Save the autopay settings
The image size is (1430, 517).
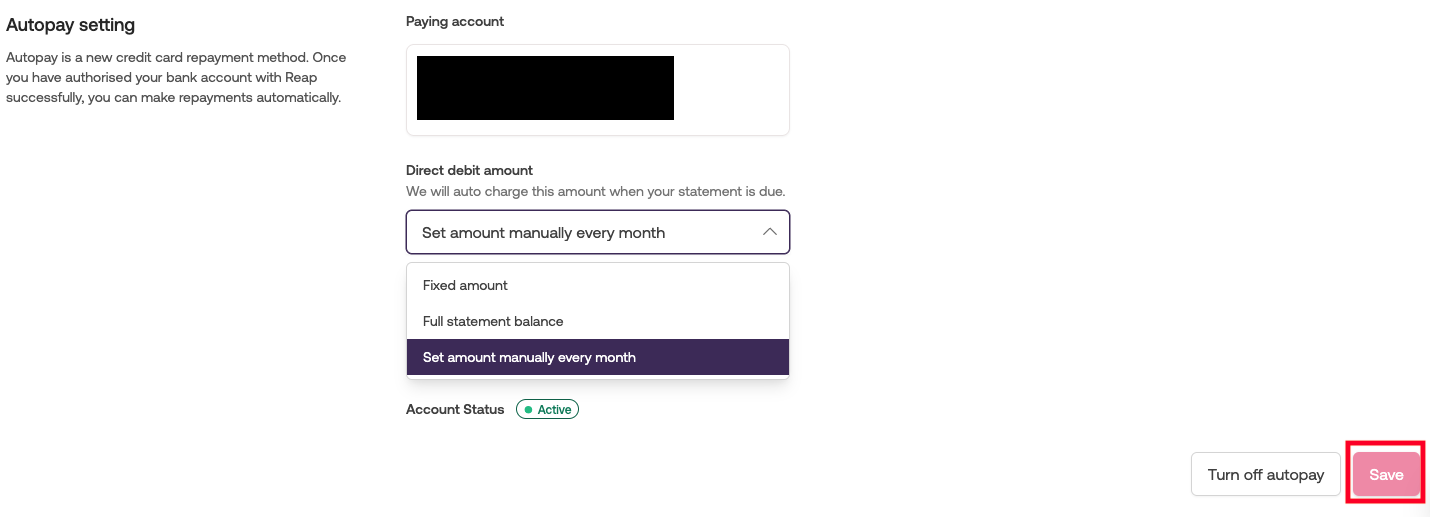pyautogui.click(x=1386, y=475)
